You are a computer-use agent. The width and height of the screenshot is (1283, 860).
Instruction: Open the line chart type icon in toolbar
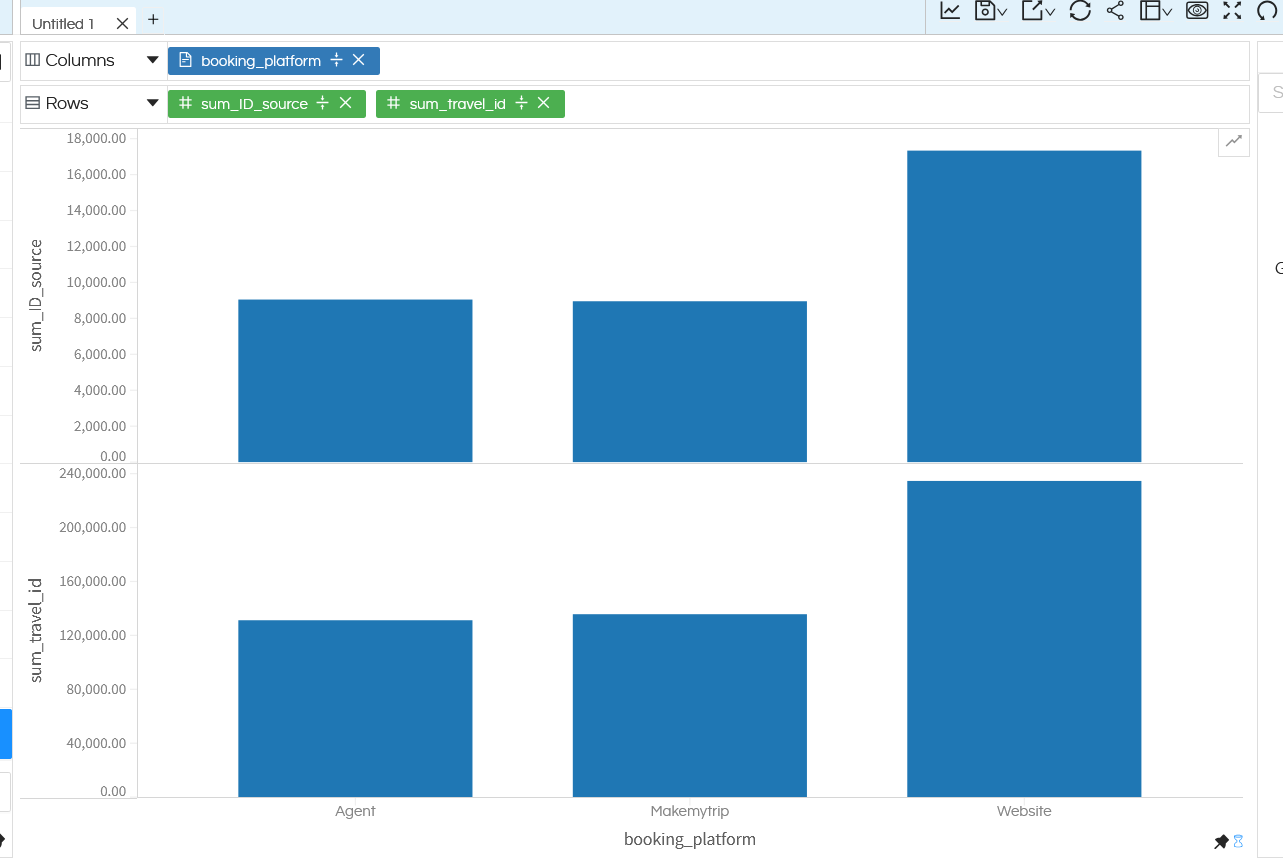pyautogui.click(x=950, y=11)
